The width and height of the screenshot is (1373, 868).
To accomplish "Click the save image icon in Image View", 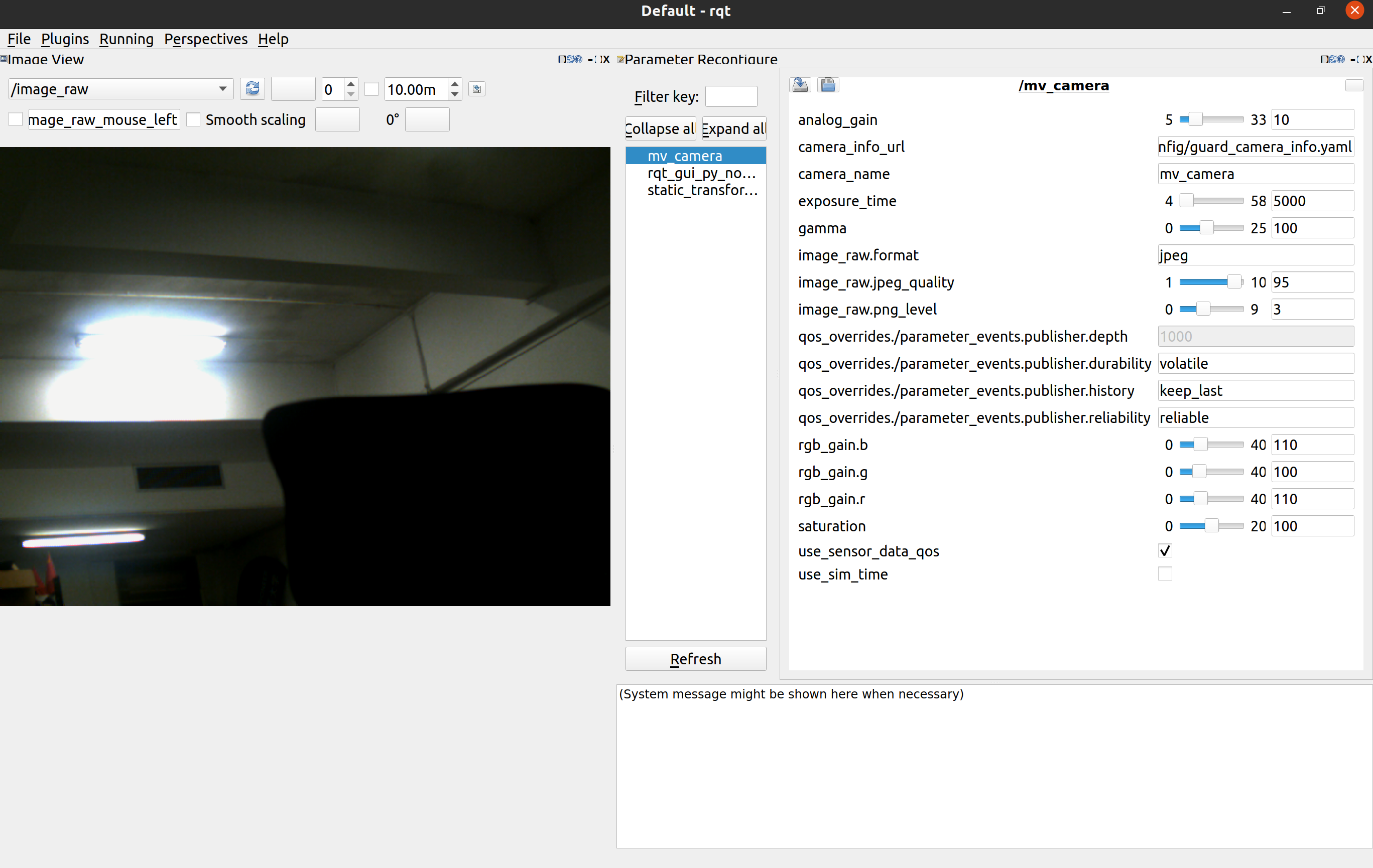I will [x=477, y=89].
